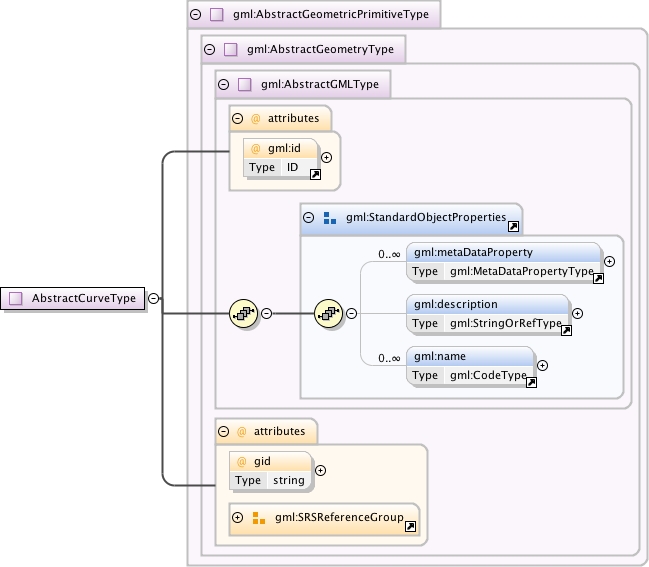The image size is (649, 567).
Task: Click '0..∞' cardinality beside gml:metaDataProperty
Action: [389, 255]
